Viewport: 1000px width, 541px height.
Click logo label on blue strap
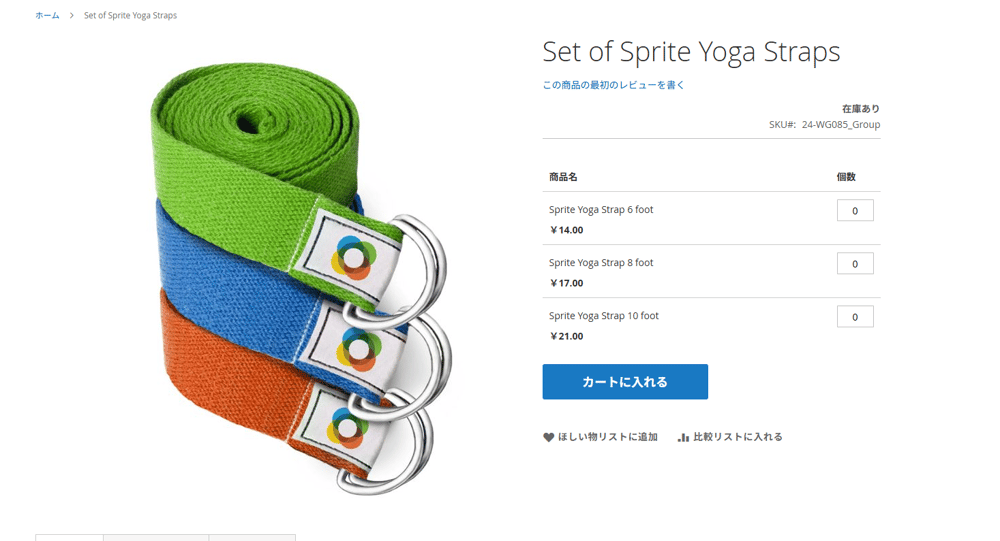(357, 348)
